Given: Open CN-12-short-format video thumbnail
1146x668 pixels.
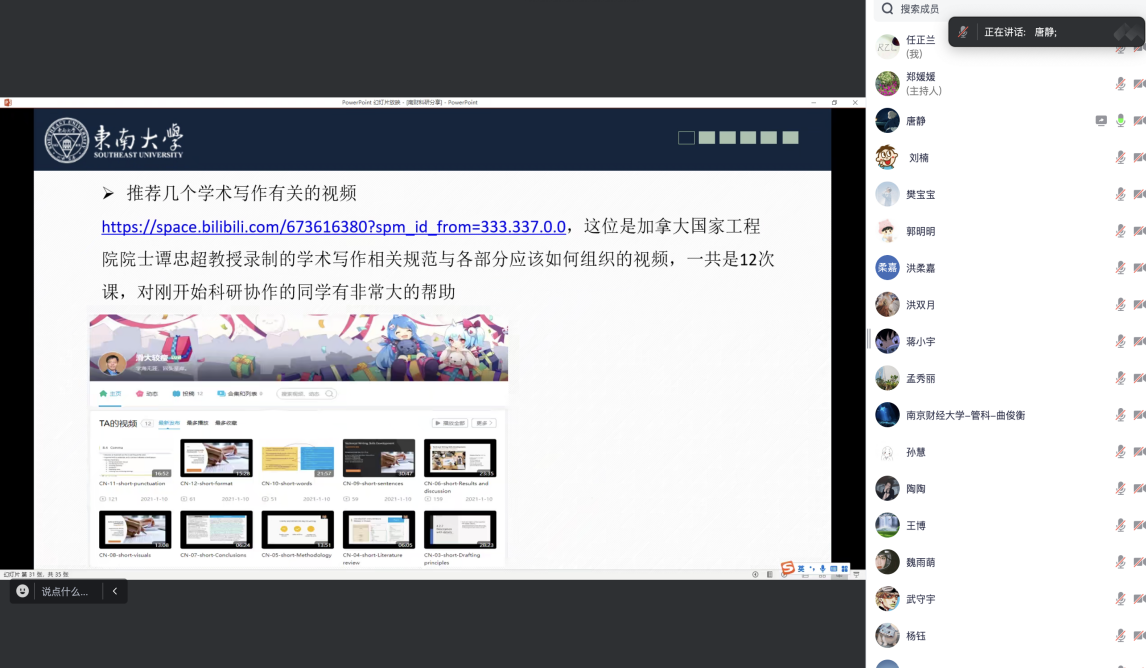Looking at the screenshot, I should (x=216, y=458).
